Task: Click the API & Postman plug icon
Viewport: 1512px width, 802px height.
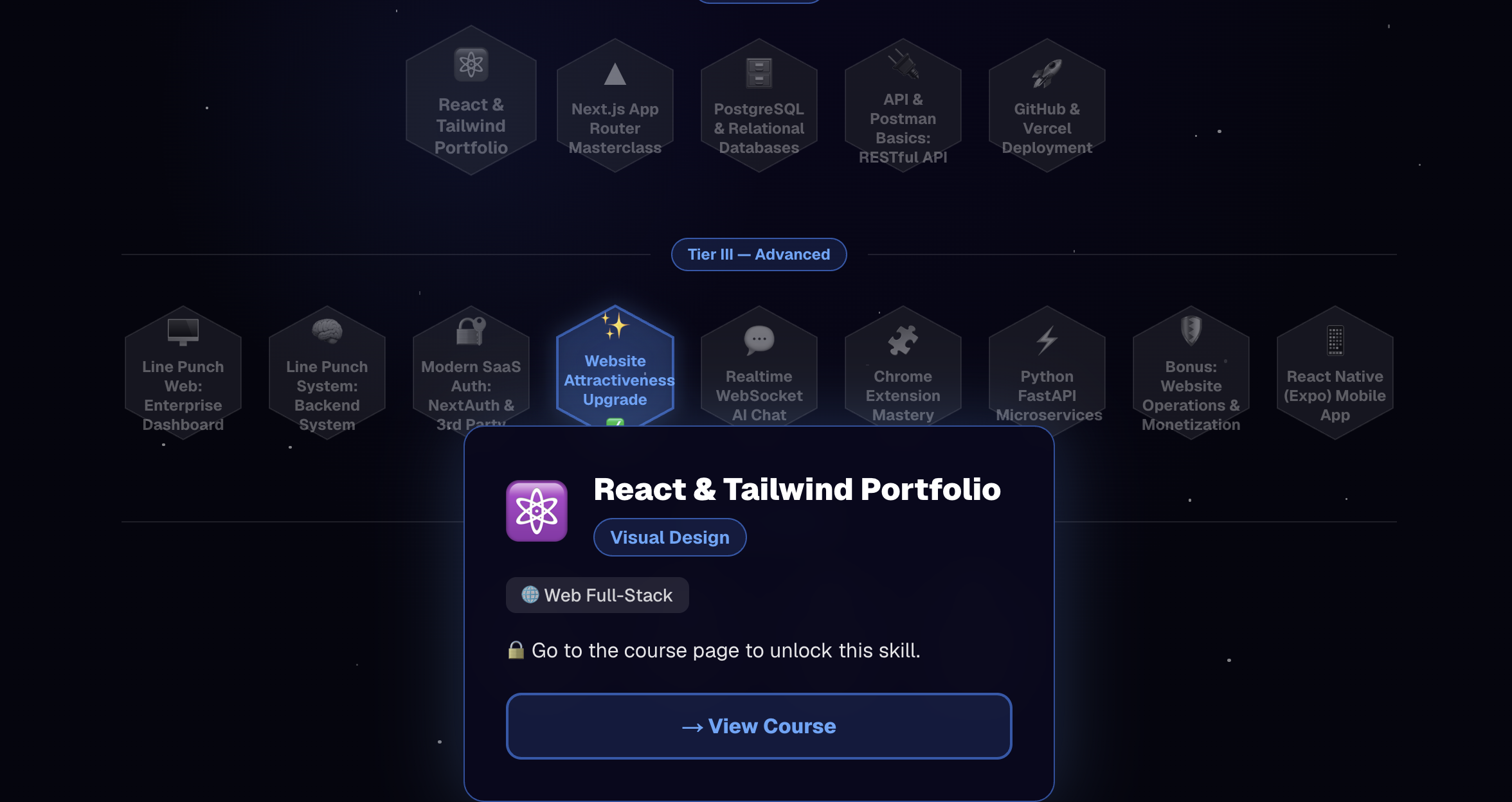Action: click(903, 65)
